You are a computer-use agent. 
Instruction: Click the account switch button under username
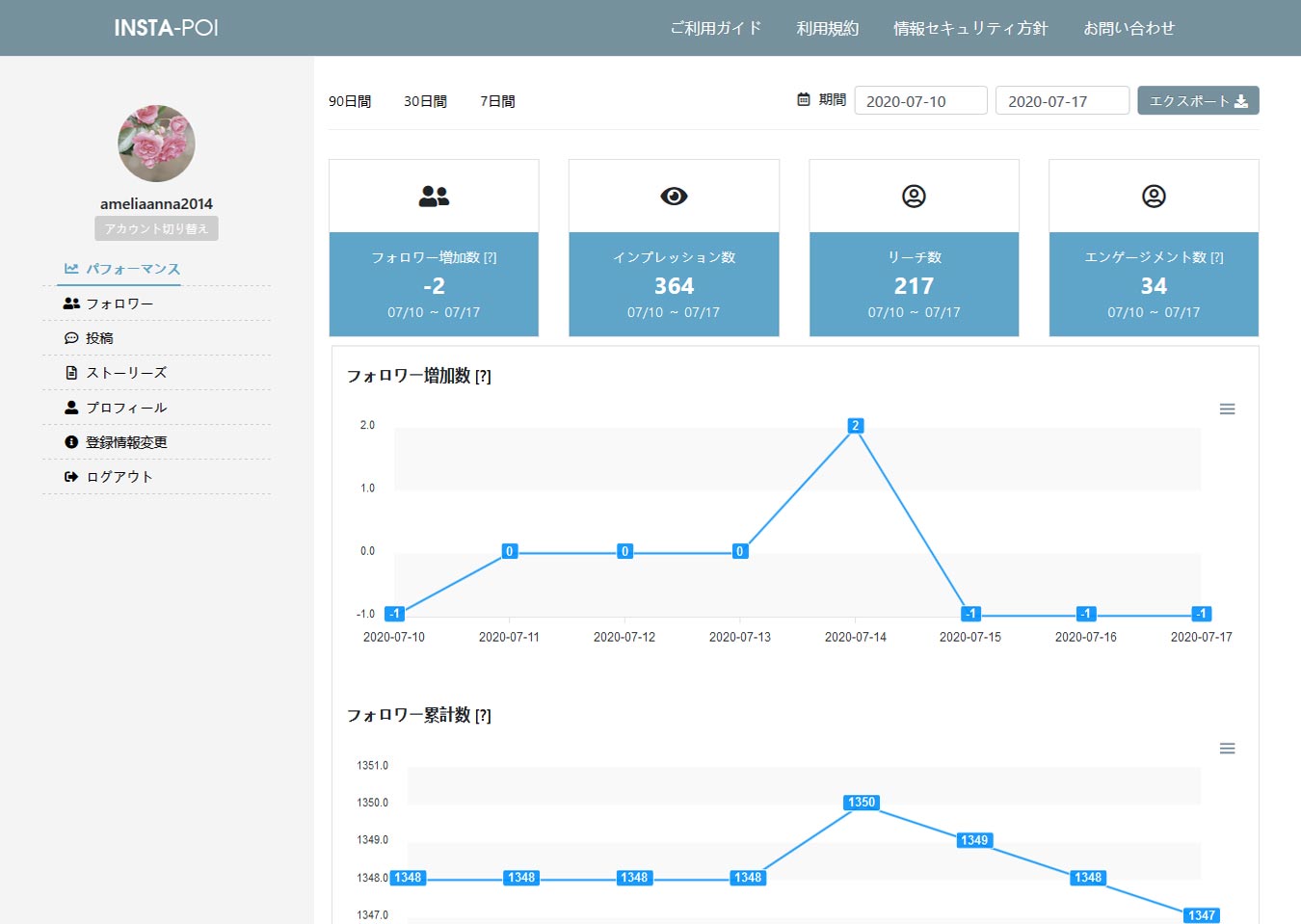click(156, 228)
